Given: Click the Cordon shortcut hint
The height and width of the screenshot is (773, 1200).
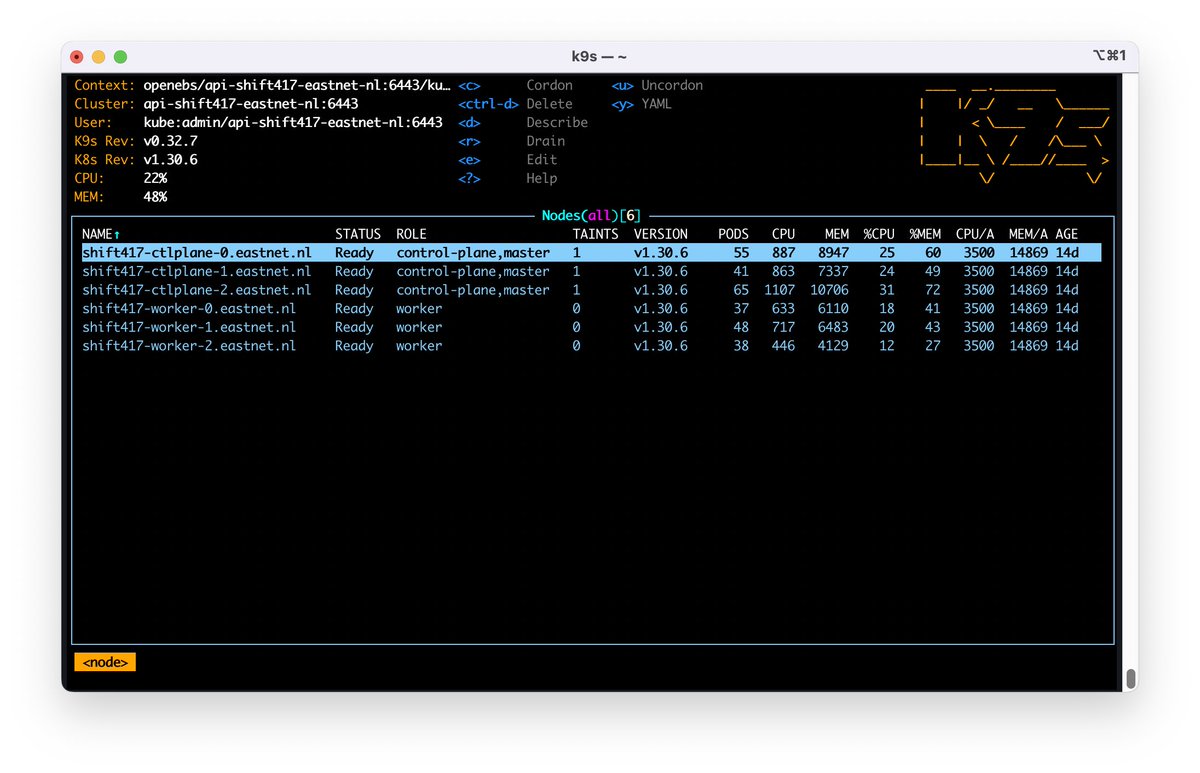Looking at the screenshot, I should pos(549,85).
